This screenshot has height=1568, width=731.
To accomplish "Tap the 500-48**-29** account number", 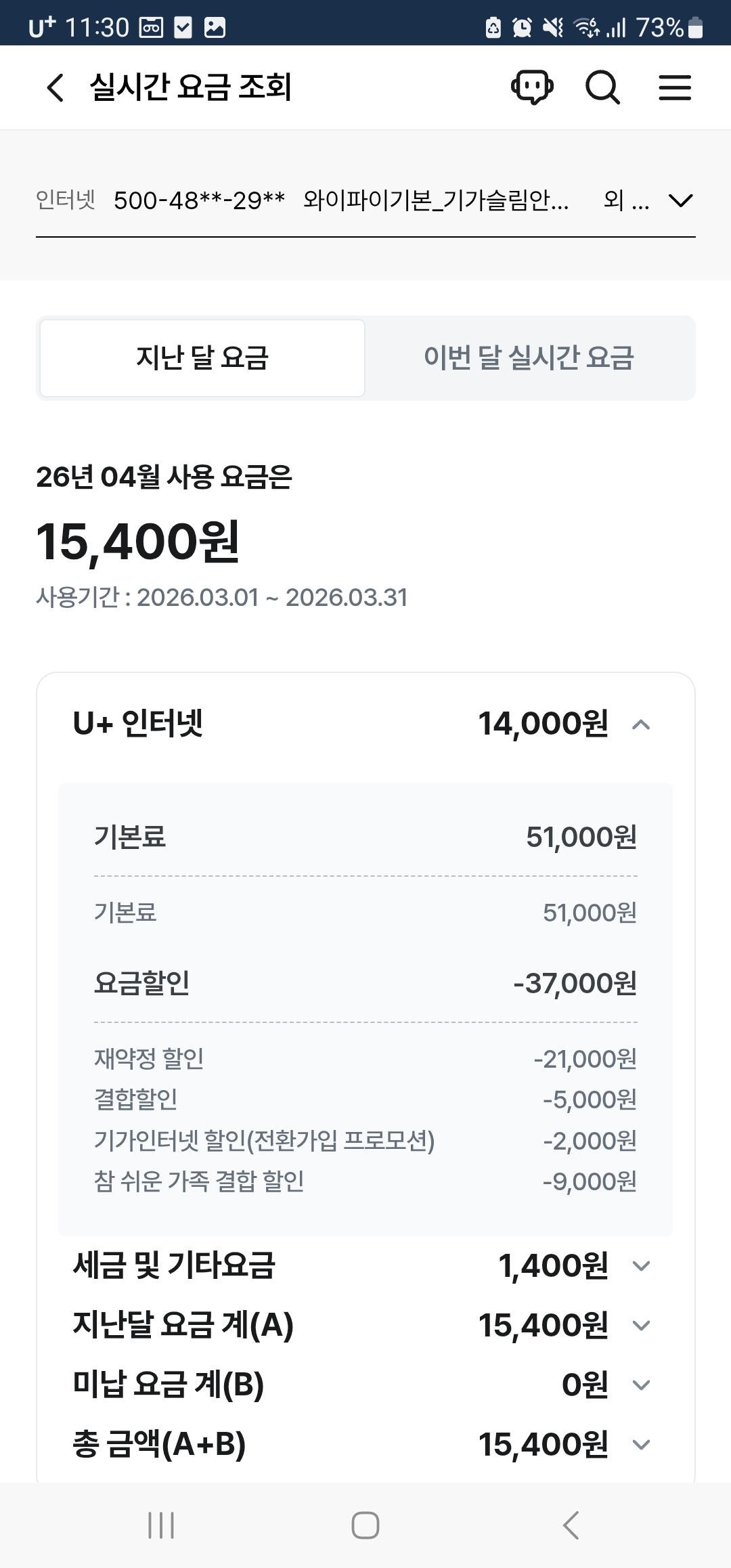I will point(199,200).
